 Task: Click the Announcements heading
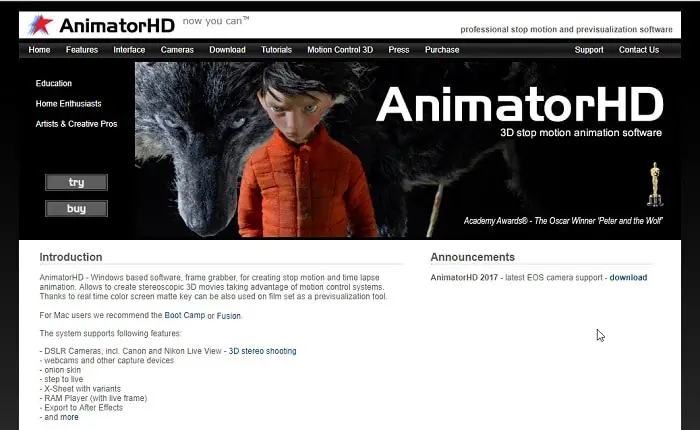click(x=472, y=257)
